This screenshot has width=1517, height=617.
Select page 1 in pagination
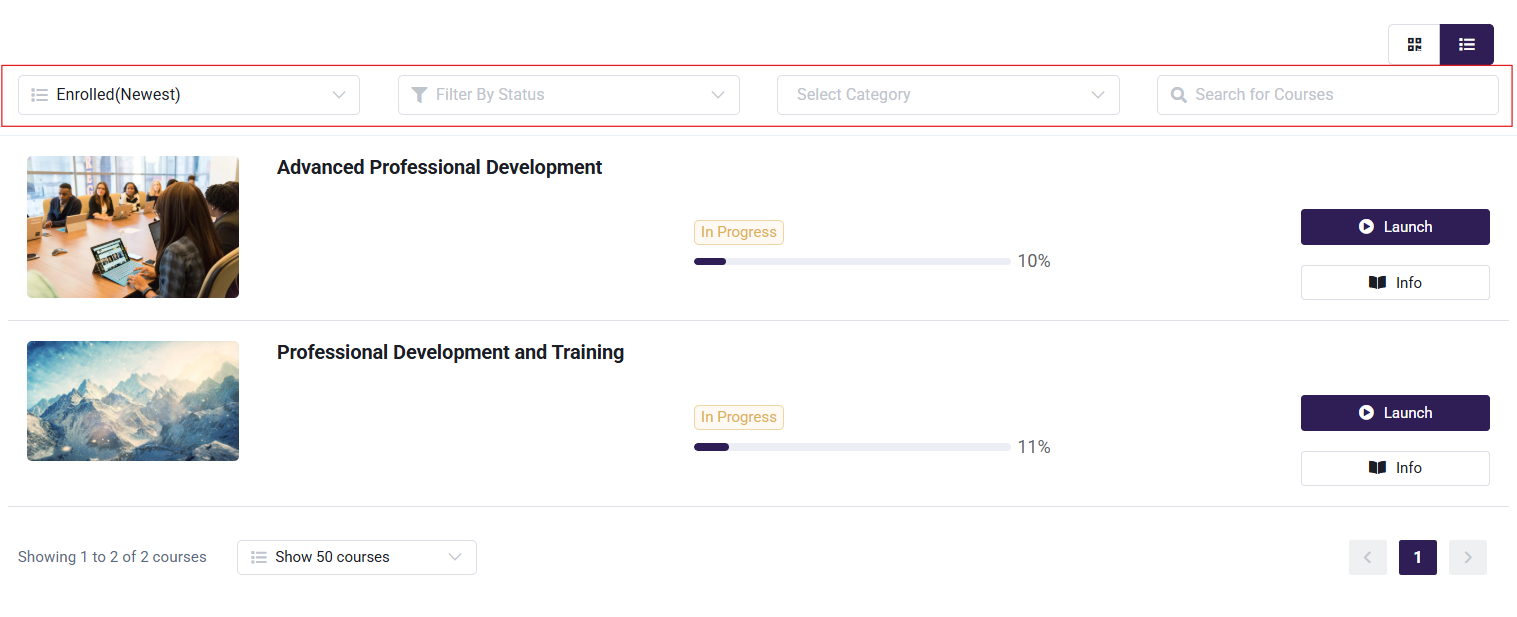pyautogui.click(x=1418, y=557)
